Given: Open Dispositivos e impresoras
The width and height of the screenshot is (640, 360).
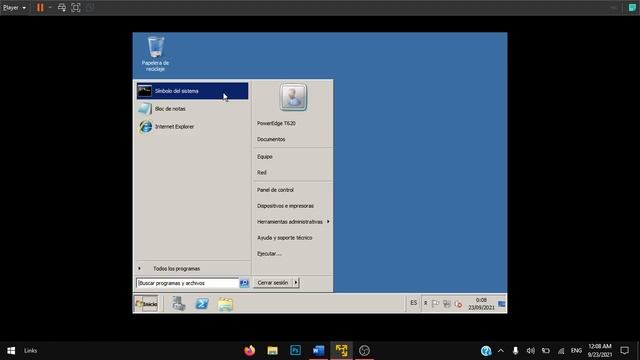Looking at the screenshot, I should coord(285,206).
